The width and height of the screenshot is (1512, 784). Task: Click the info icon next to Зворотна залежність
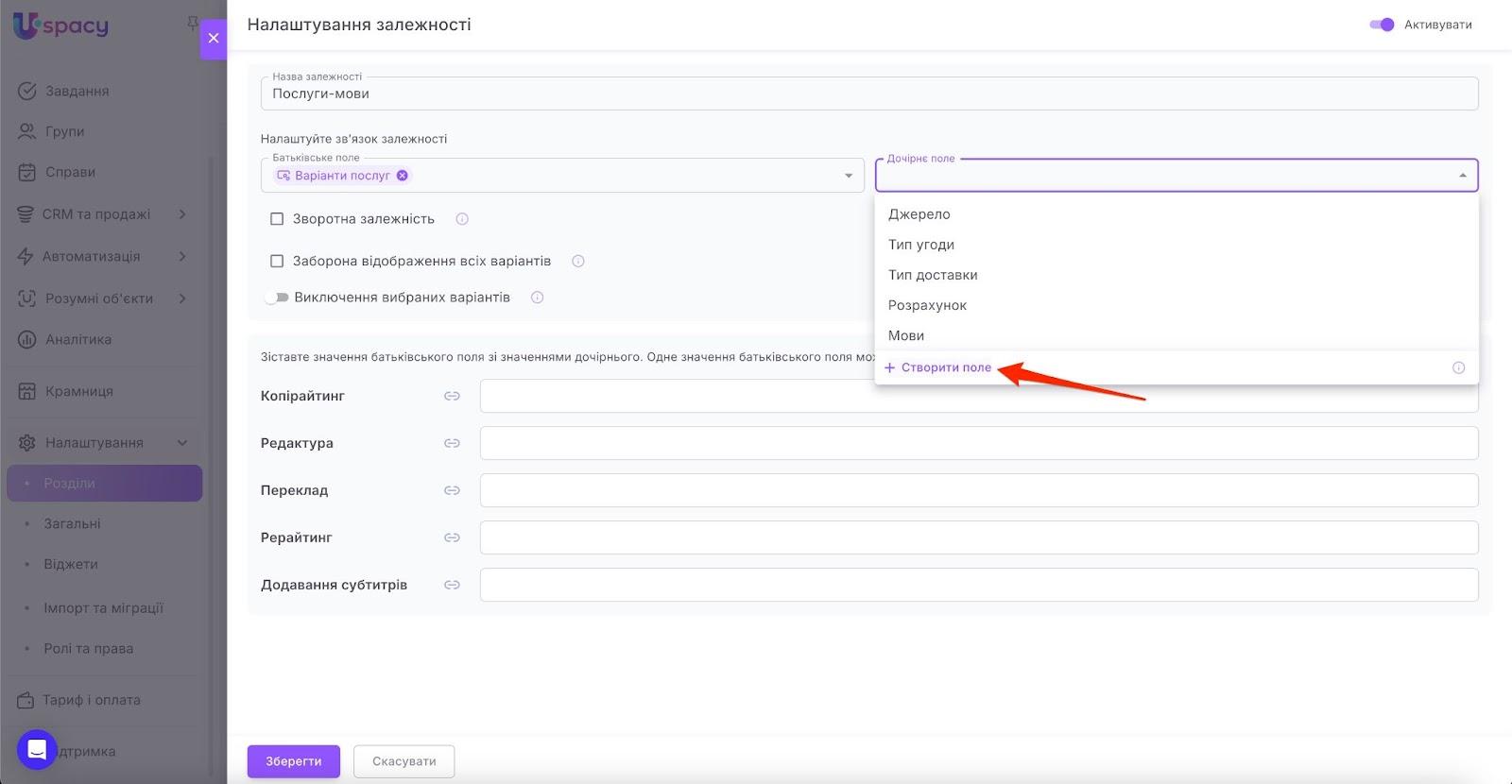[462, 219]
